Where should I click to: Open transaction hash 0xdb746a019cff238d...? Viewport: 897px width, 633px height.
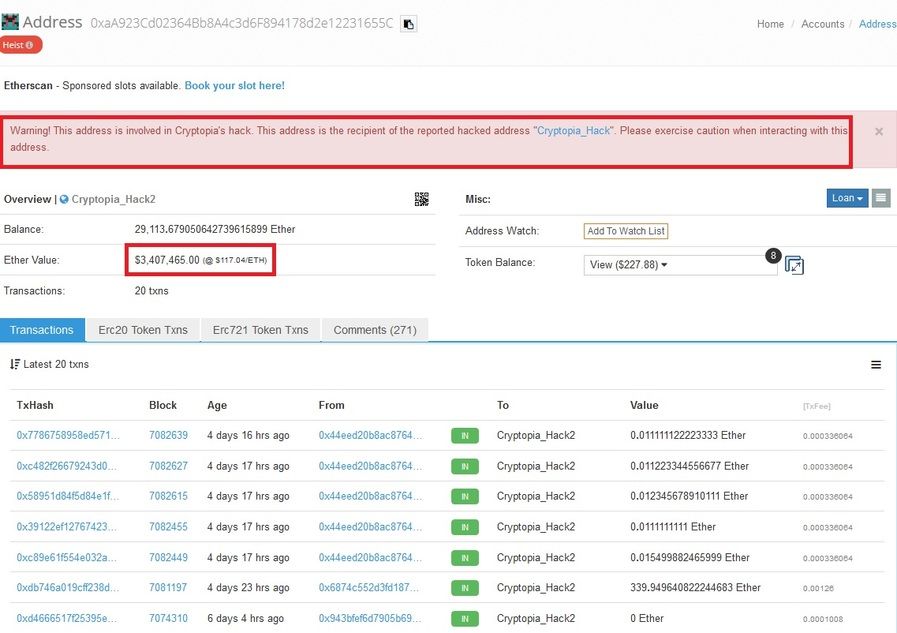(68, 588)
